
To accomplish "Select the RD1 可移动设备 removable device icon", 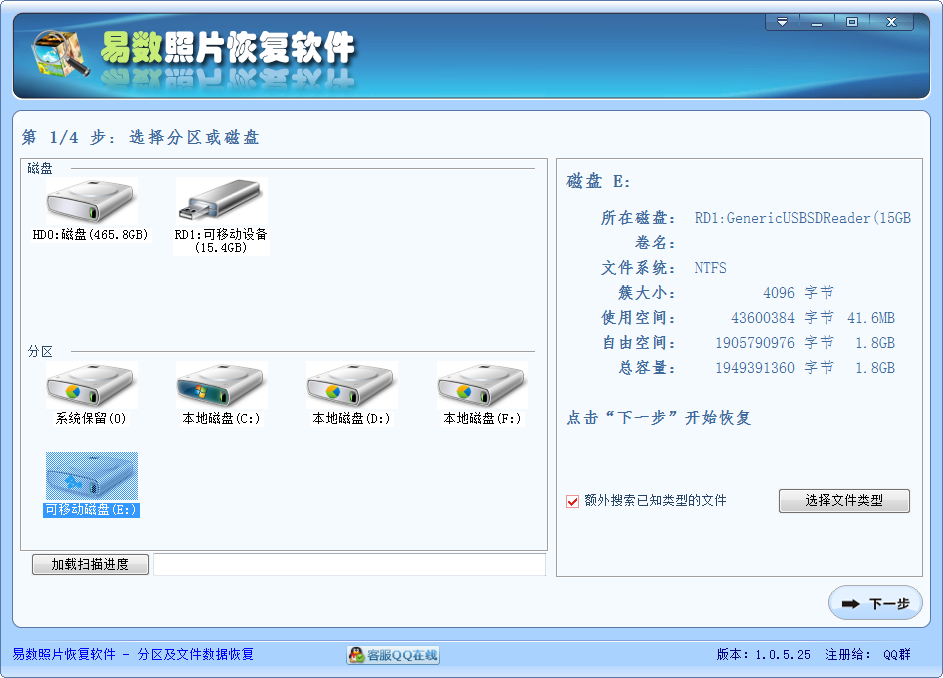I will [220, 199].
